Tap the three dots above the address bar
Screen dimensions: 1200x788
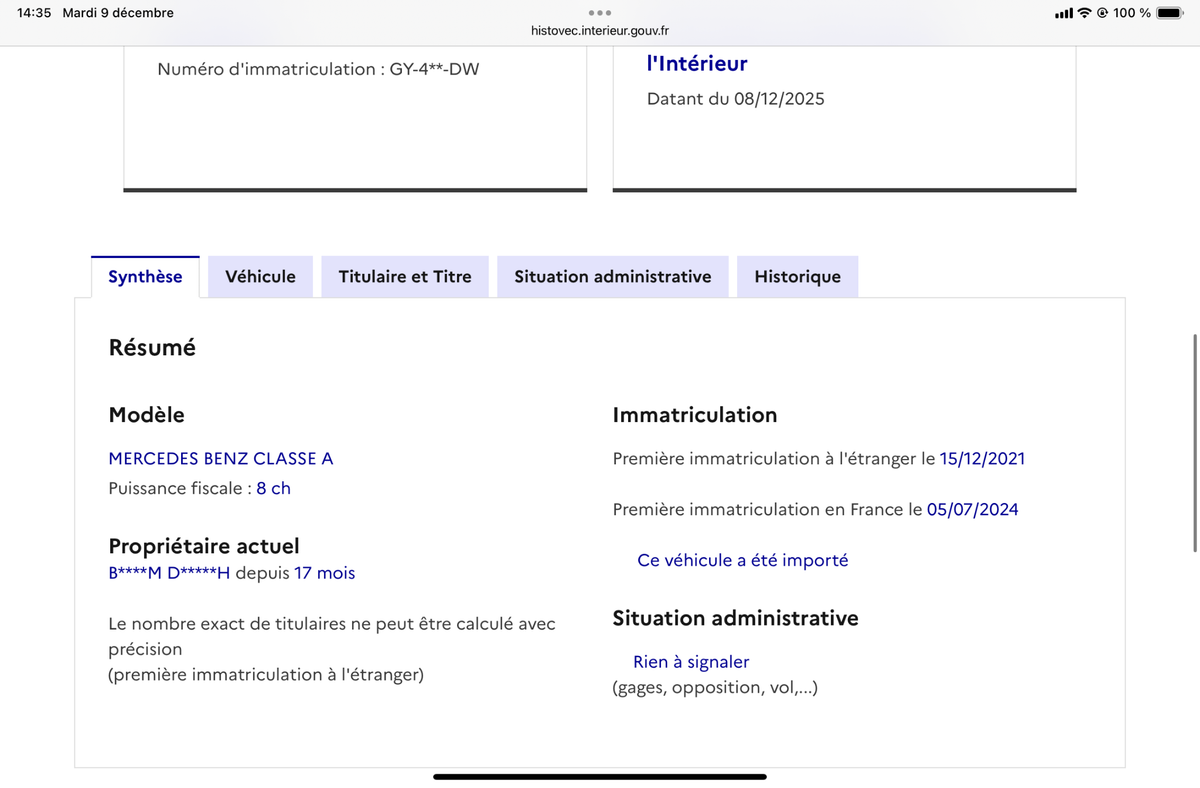600,13
